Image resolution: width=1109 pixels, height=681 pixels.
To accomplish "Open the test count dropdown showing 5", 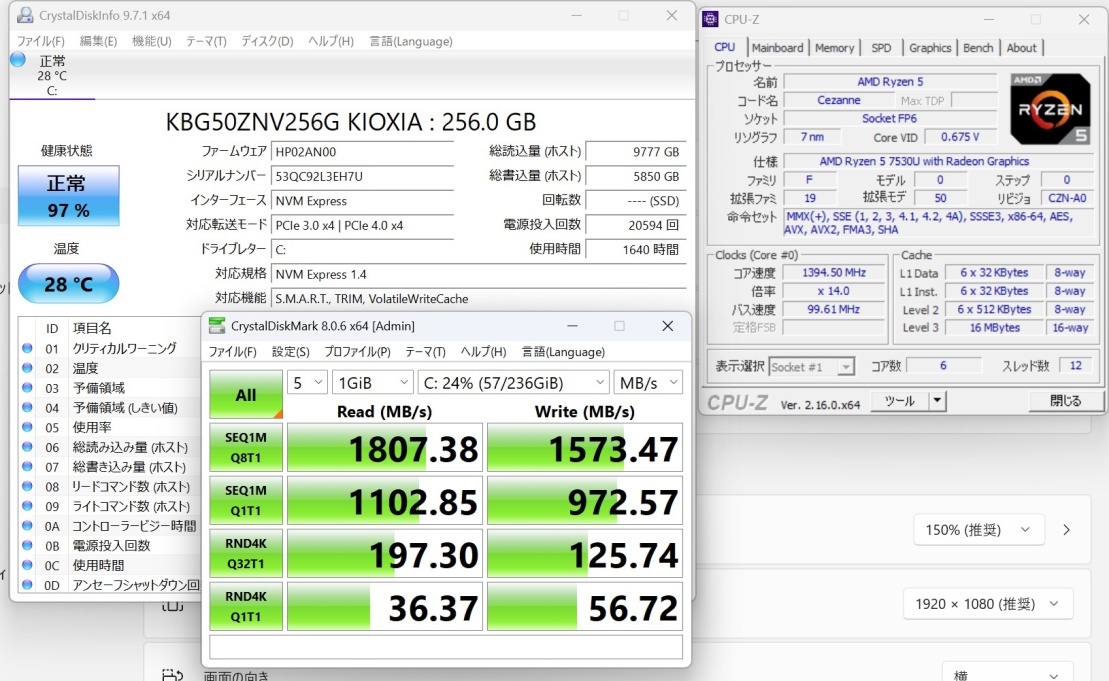I will 307,382.
